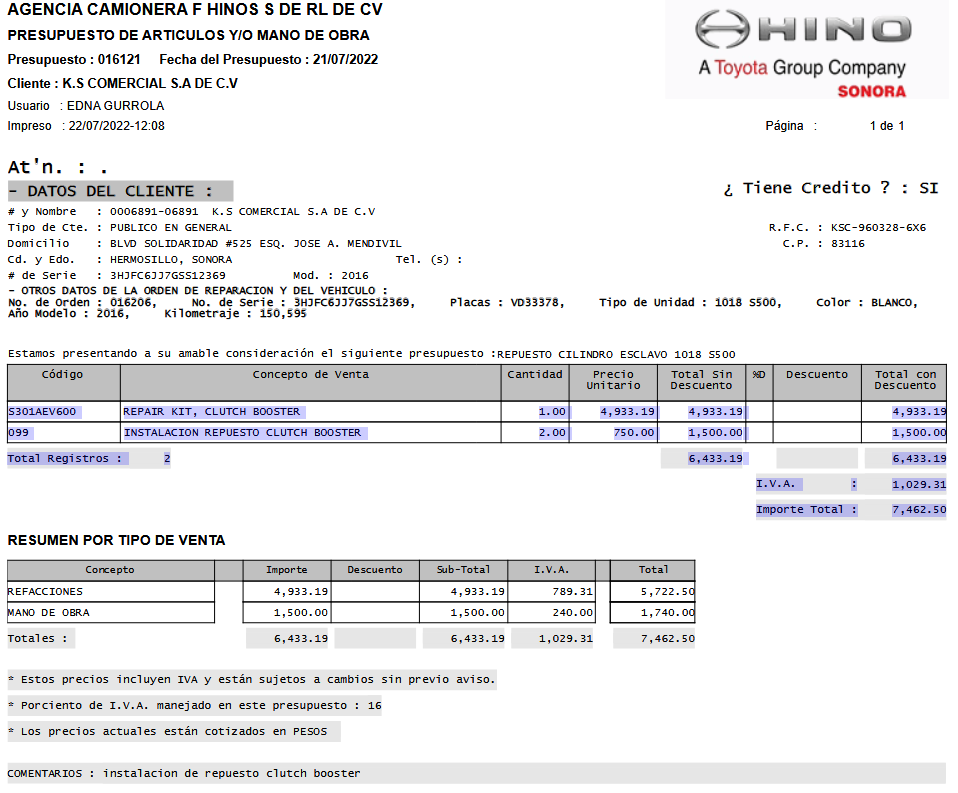Screen dimensions: 958x793
Task: Click the red SONORA text under logo
Action: click(871, 91)
